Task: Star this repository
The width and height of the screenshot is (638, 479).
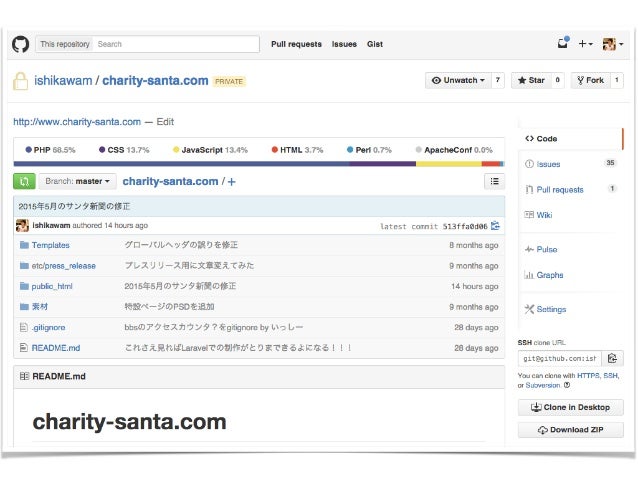Action: (x=531, y=80)
